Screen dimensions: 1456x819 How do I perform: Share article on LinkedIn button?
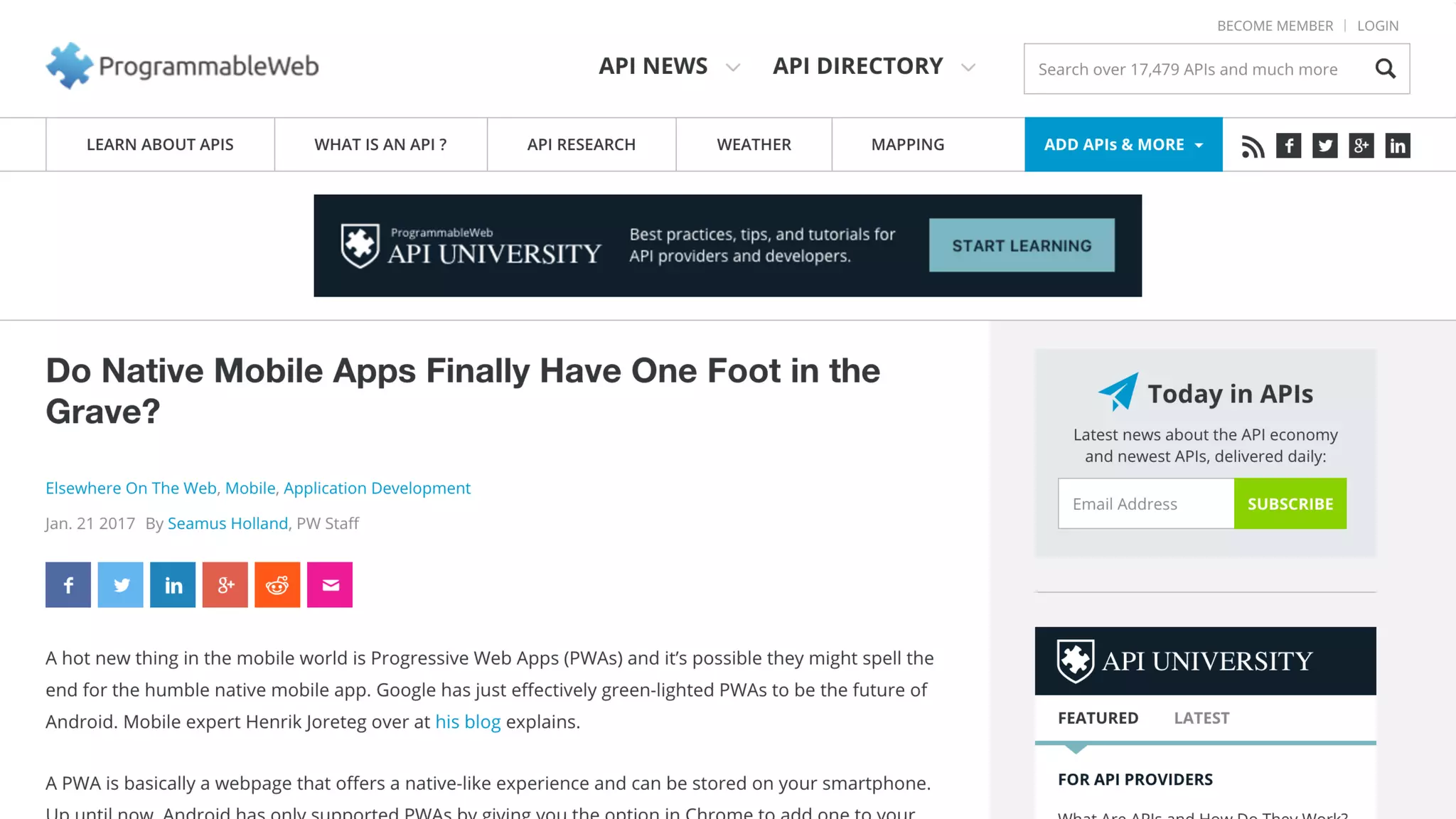pyautogui.click(x=173, y=585)
